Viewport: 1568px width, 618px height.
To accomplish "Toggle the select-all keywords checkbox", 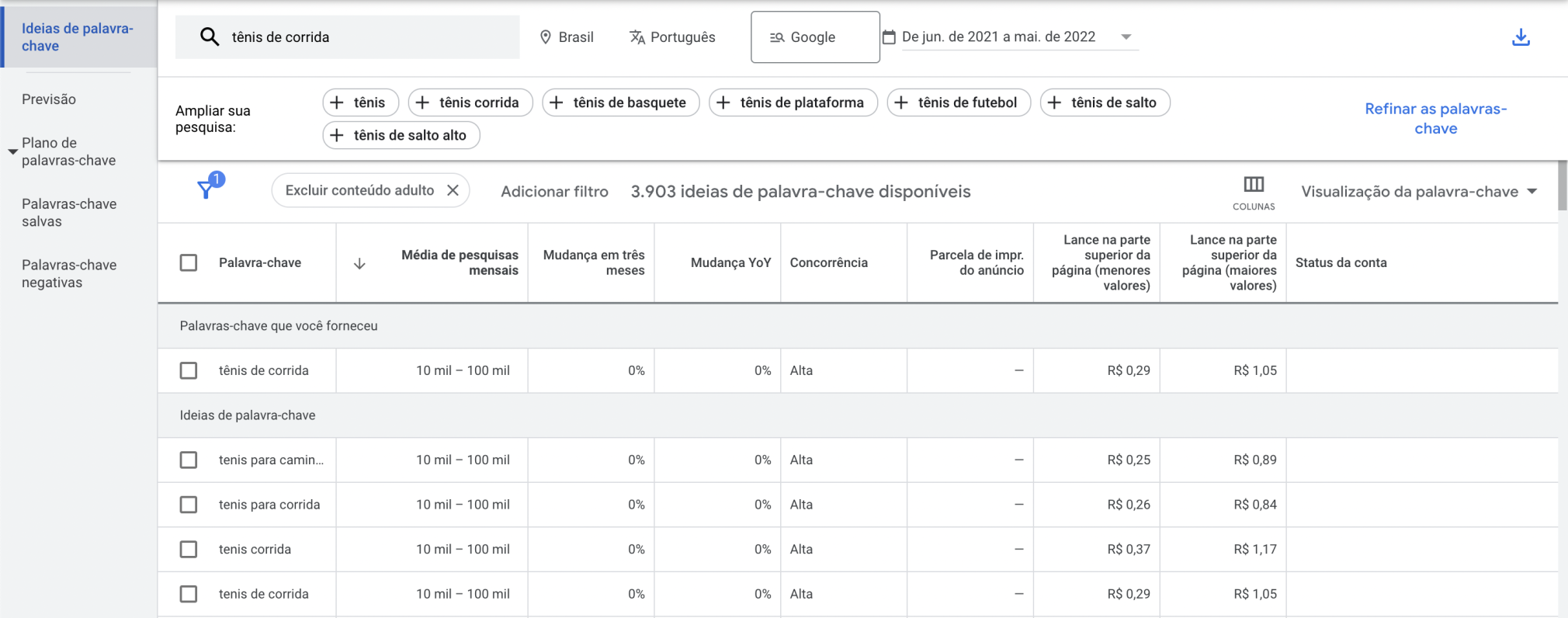I will [189, 262].
